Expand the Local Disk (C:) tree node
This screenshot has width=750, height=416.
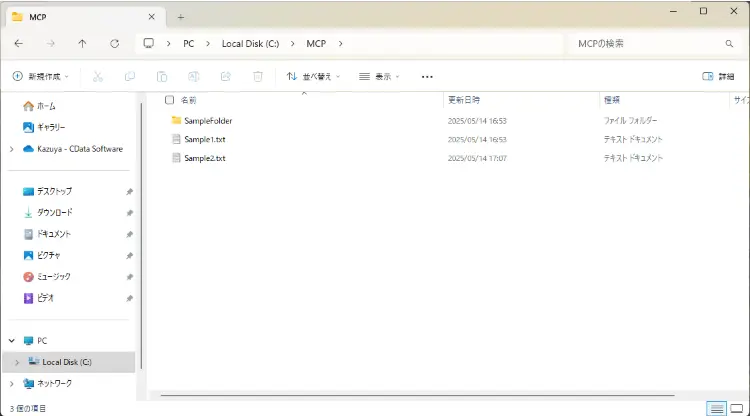click(x=17, y=362)
